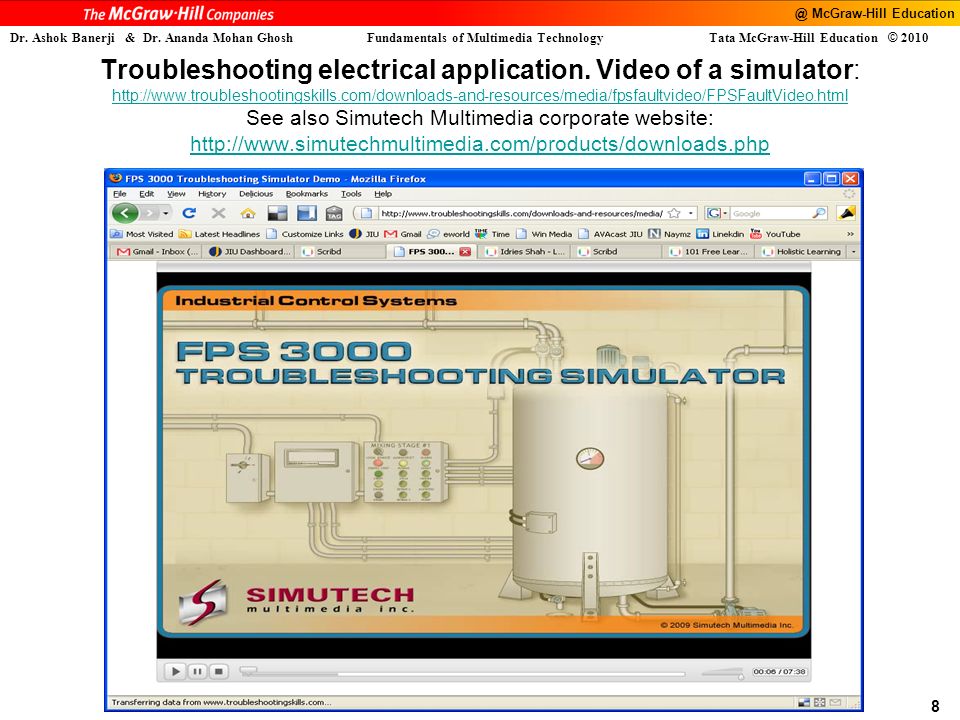Click the grid icon in status bar
The image size is (960, 720).
click(x=819, y=702)
